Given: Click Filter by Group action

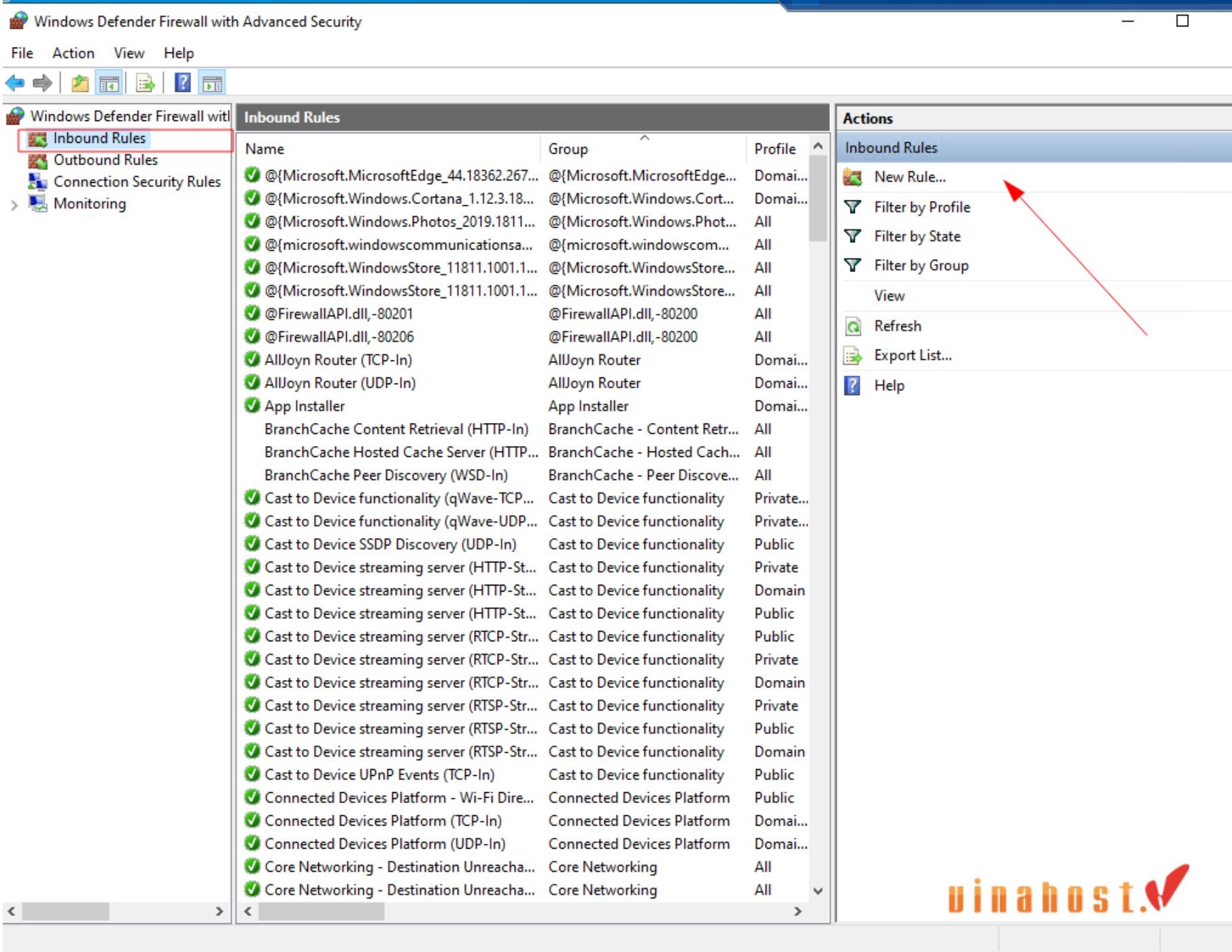Looking at the screenshot, I should [x=921, y=265].
